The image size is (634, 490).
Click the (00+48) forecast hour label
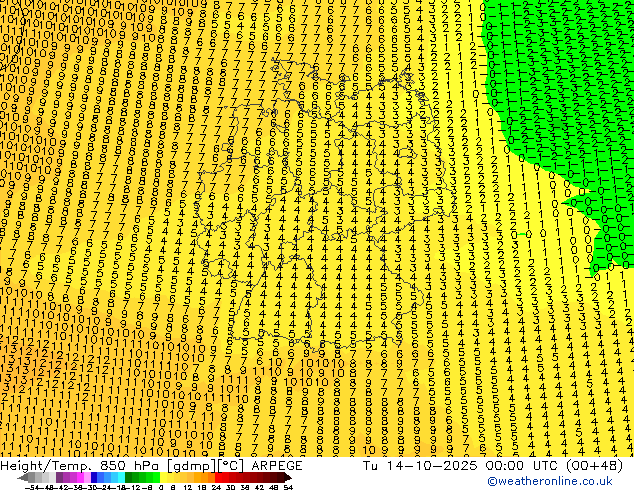[x=594, y=465]
